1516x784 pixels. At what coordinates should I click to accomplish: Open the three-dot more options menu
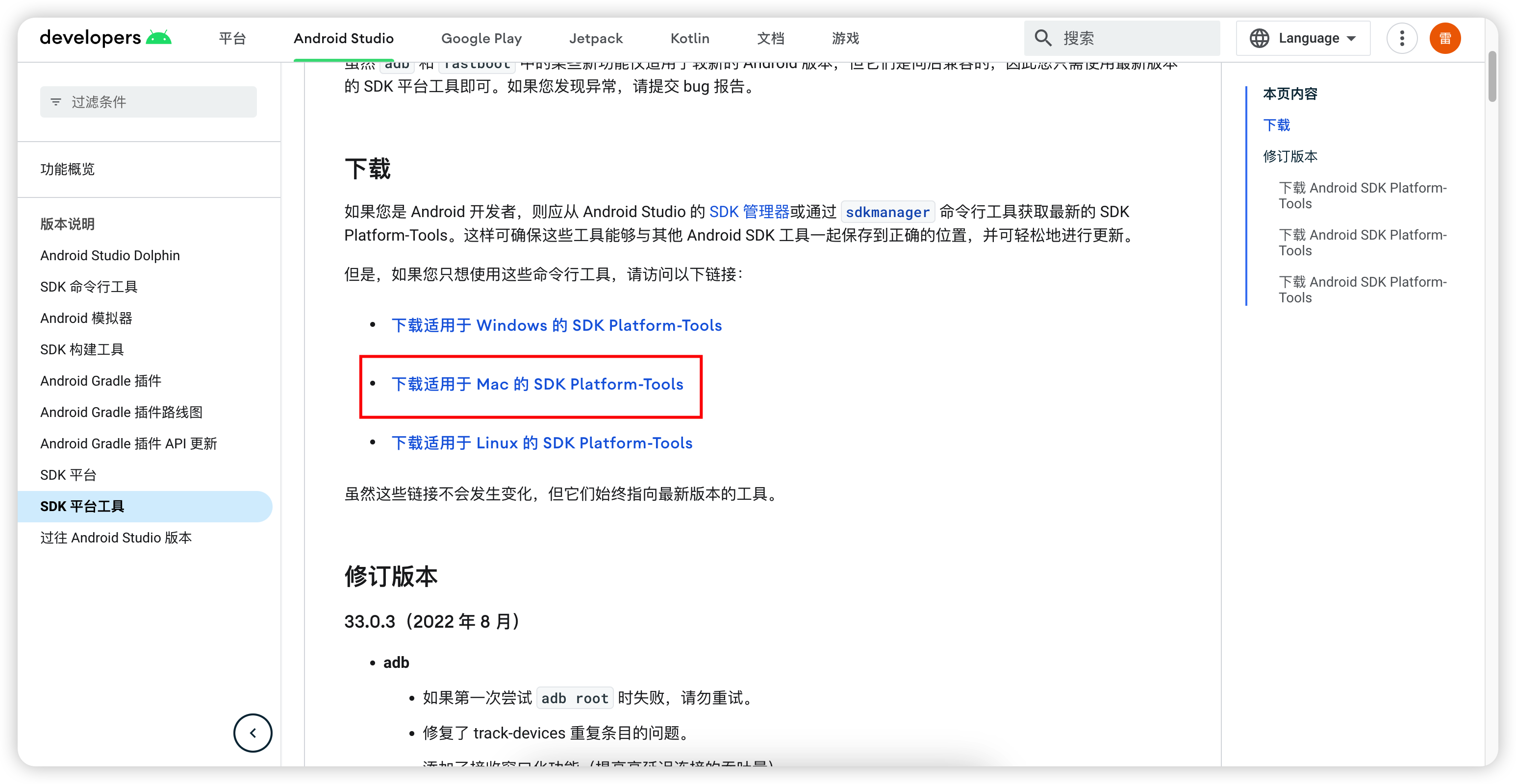(x=1402, y=38)
